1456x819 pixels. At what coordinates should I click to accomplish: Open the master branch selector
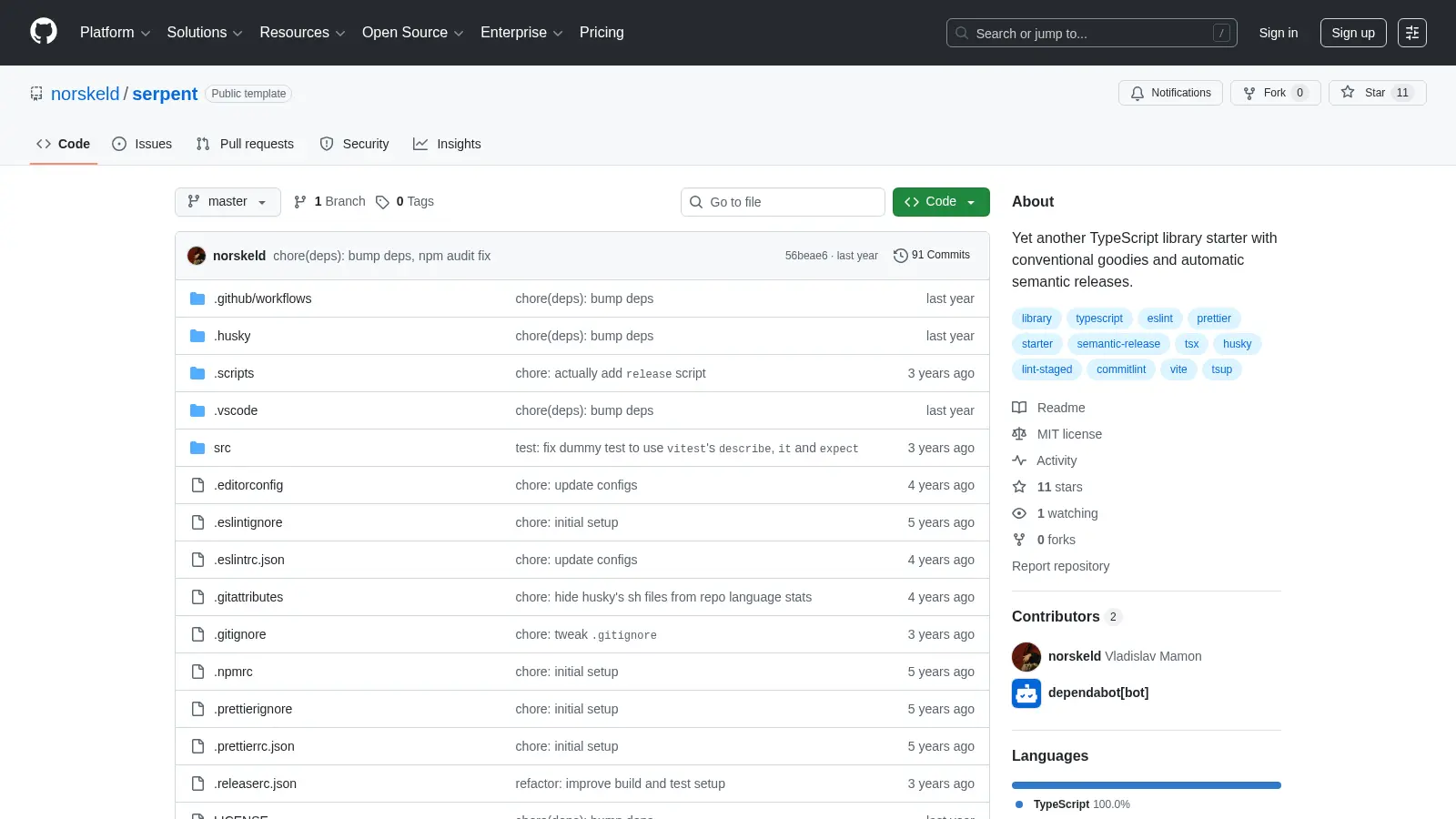227,202
